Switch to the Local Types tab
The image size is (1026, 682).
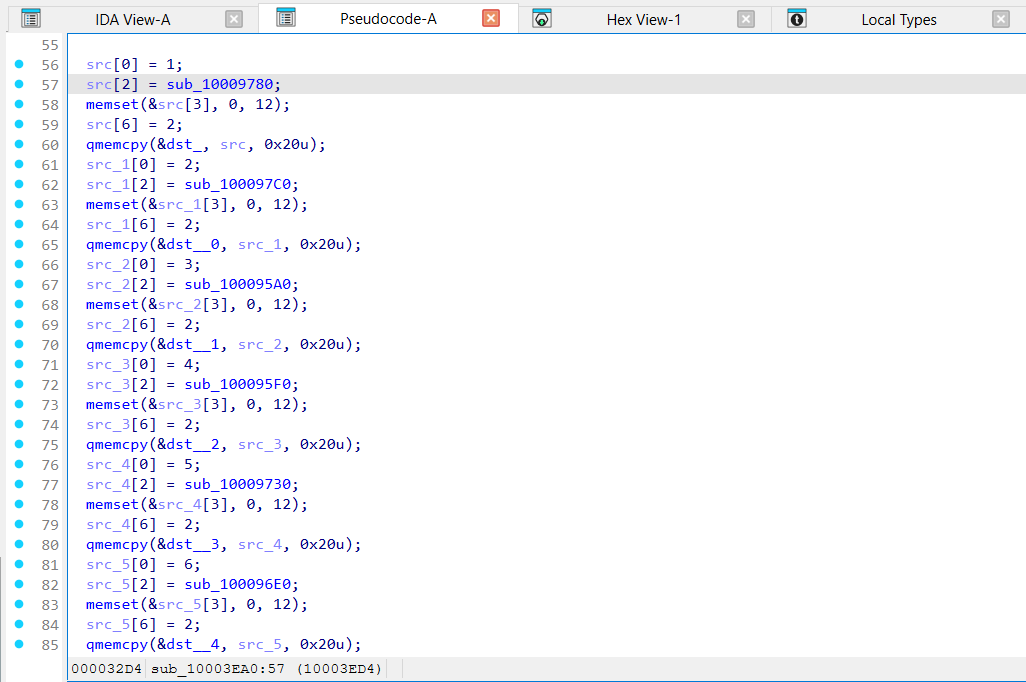(898, 20)
